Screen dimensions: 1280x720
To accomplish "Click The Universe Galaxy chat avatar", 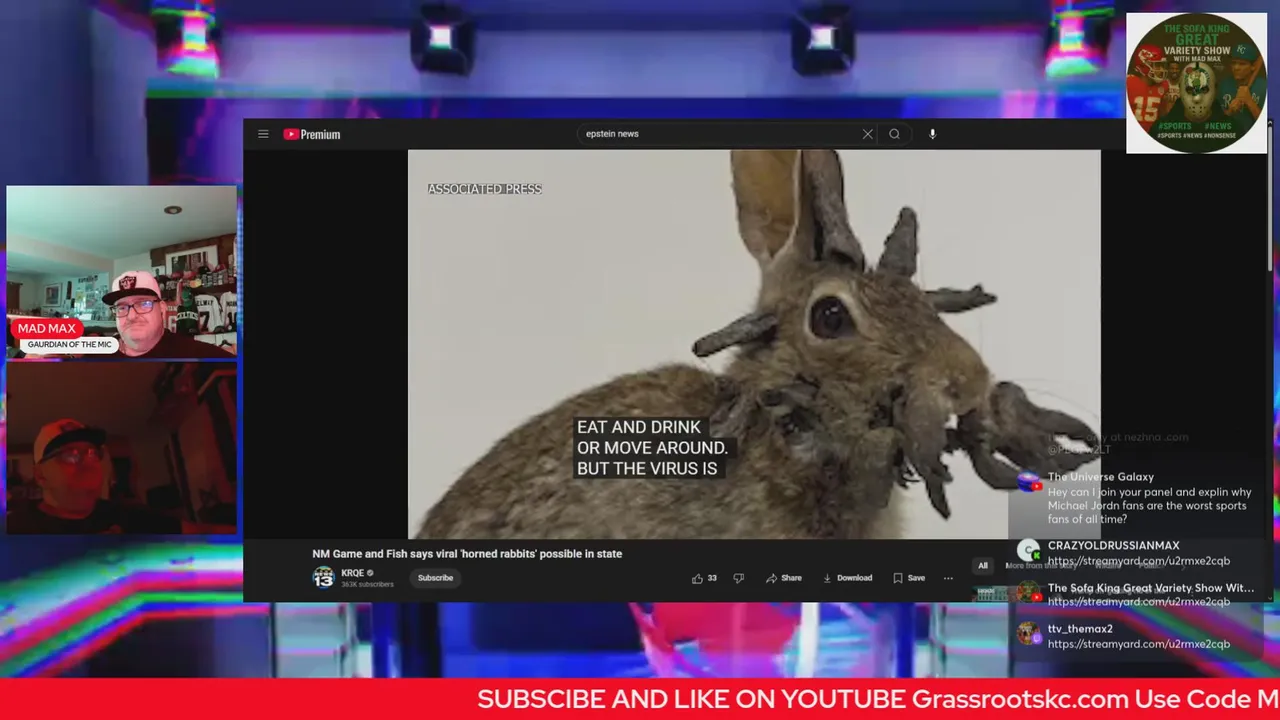I will click(x=1029, y=483).
